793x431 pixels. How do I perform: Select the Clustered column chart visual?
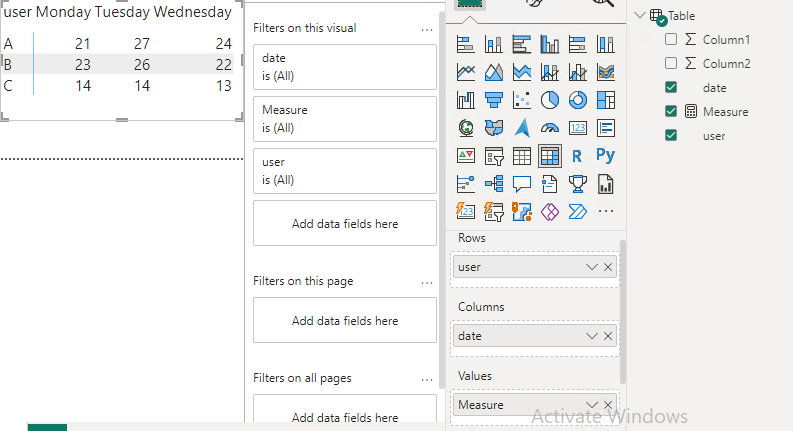click(x=550, y=45)
